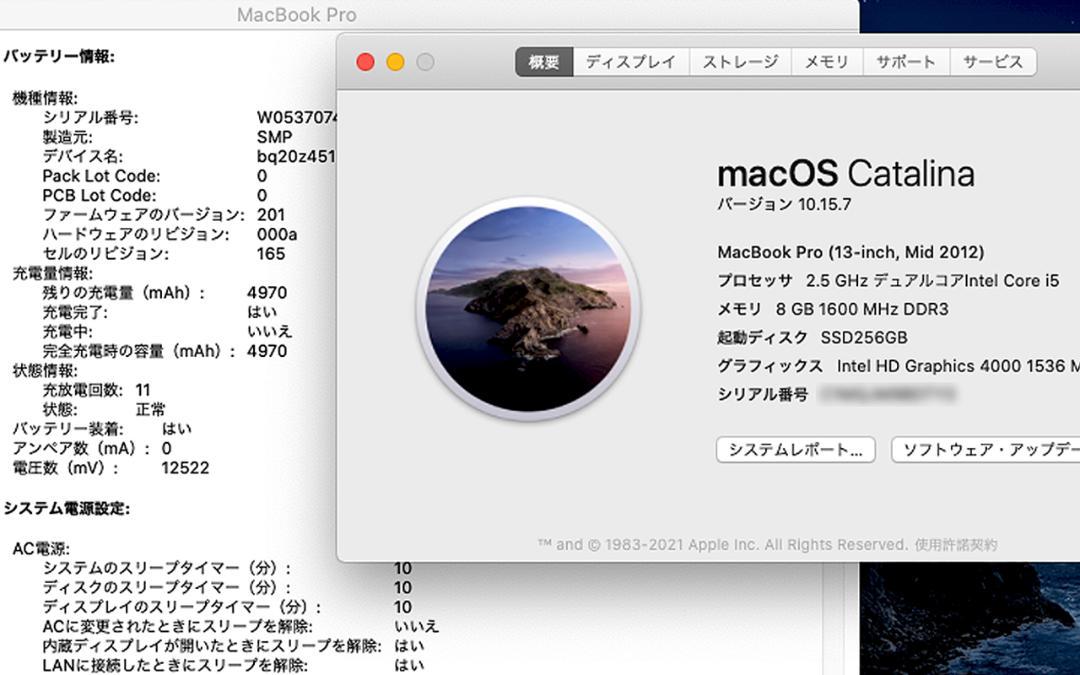1080x675 pixels.
Task: Click グラフィックス Intel HD Graphics 4000 line
Action: 898,366
